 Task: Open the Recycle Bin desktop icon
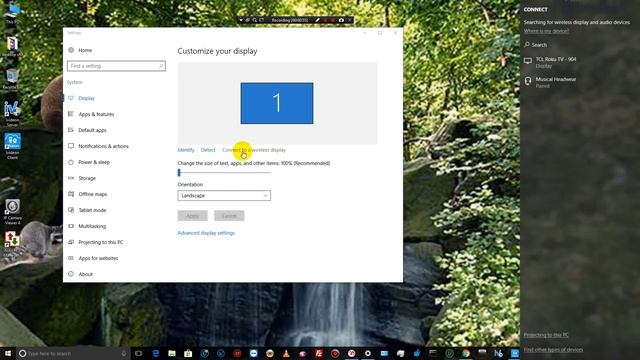pos(11,79)
